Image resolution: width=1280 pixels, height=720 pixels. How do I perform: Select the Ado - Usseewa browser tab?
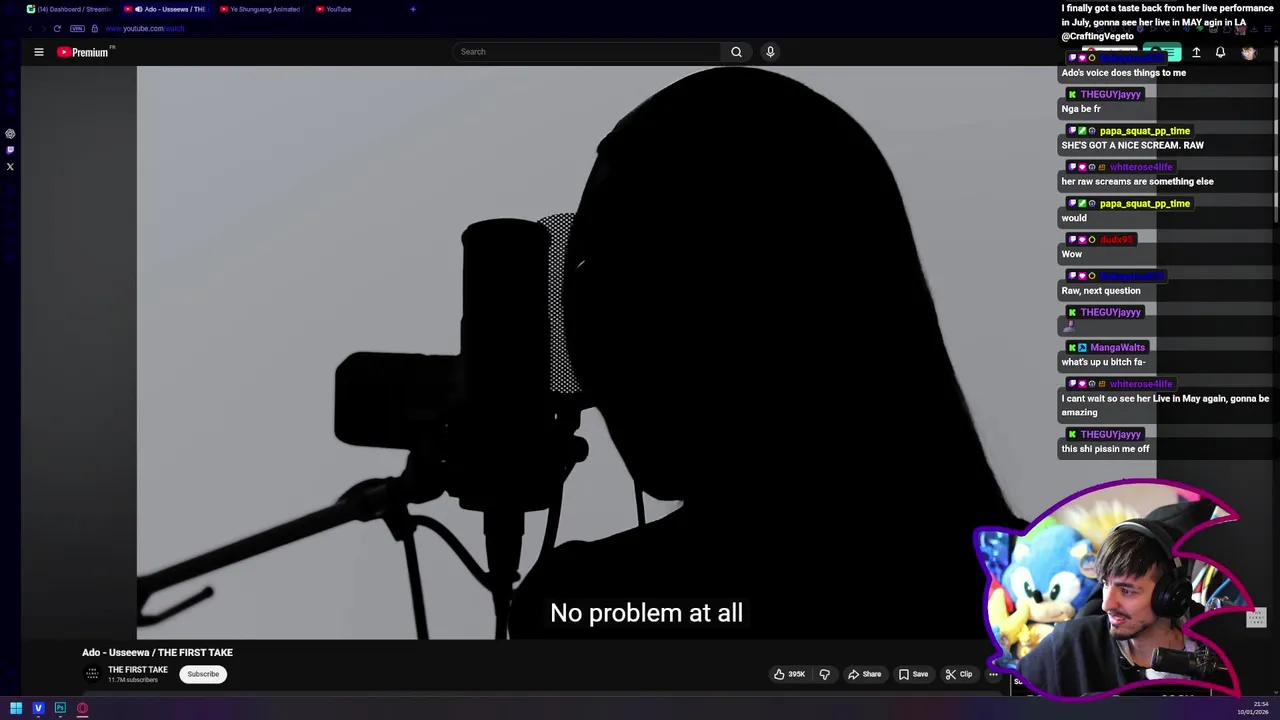point(165,9)
